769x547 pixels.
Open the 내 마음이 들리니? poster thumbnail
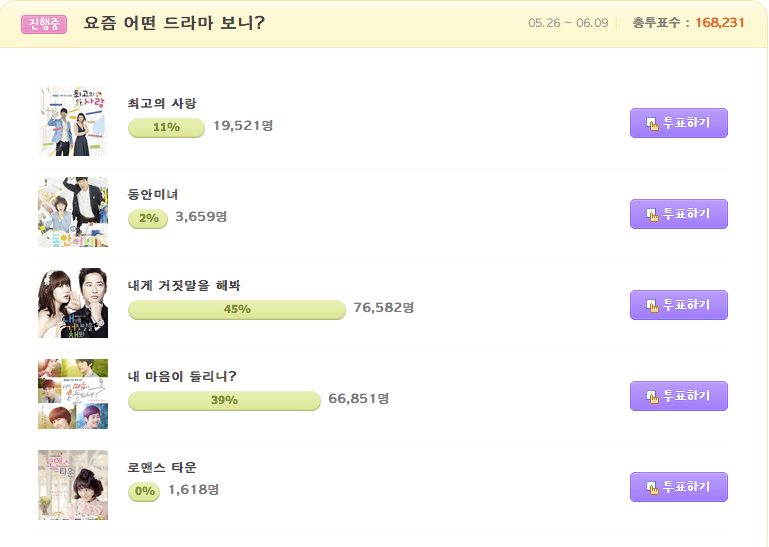click(73, 394)
